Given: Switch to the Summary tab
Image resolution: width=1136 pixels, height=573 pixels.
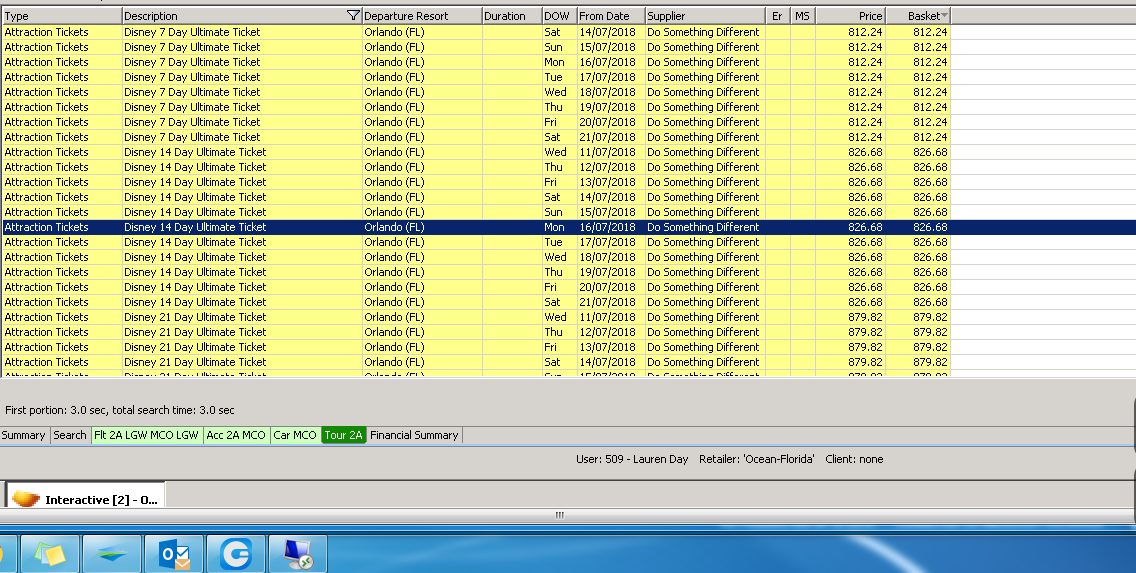Looking at the screenshot, I should coord(23,435).
